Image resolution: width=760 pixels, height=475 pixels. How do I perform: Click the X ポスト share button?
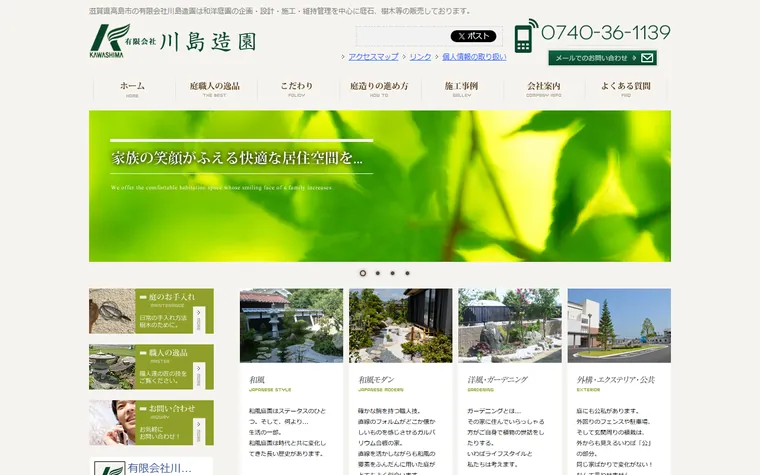click(474, 36)
